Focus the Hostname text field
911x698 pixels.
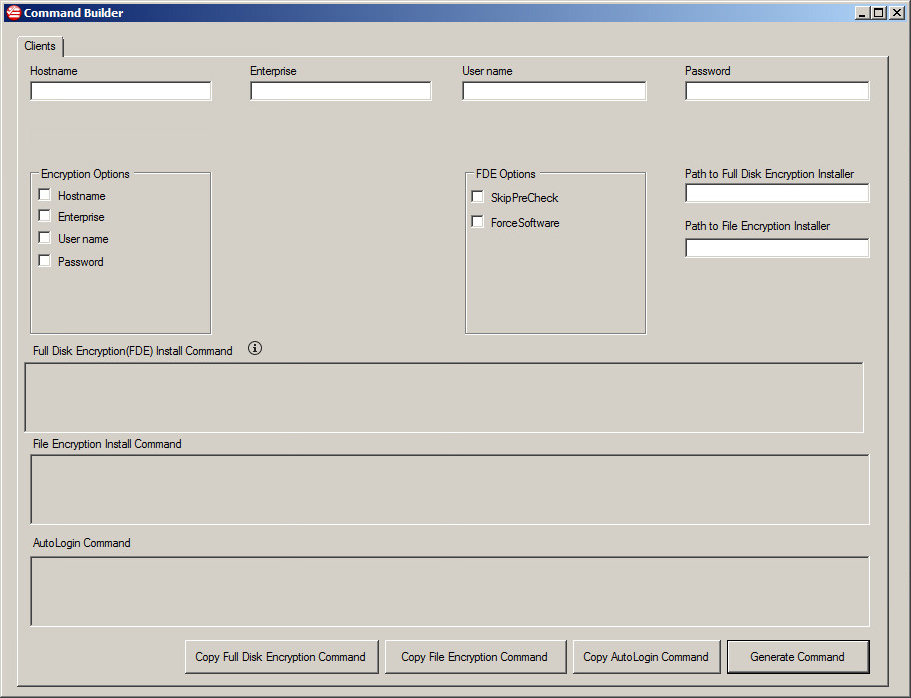coord(121,91)
